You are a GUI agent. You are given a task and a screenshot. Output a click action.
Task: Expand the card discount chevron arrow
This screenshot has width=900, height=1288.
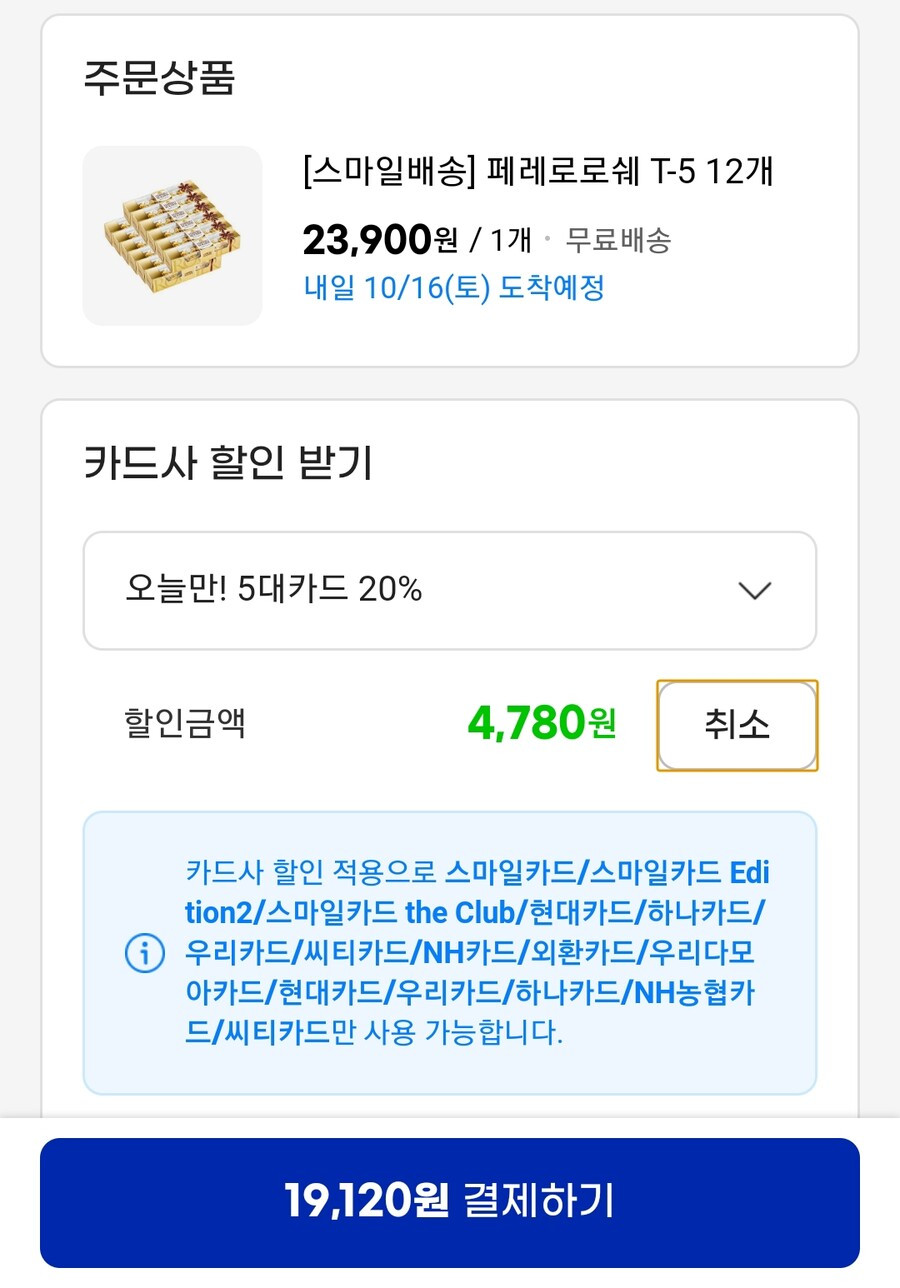[x=754, y=590]
